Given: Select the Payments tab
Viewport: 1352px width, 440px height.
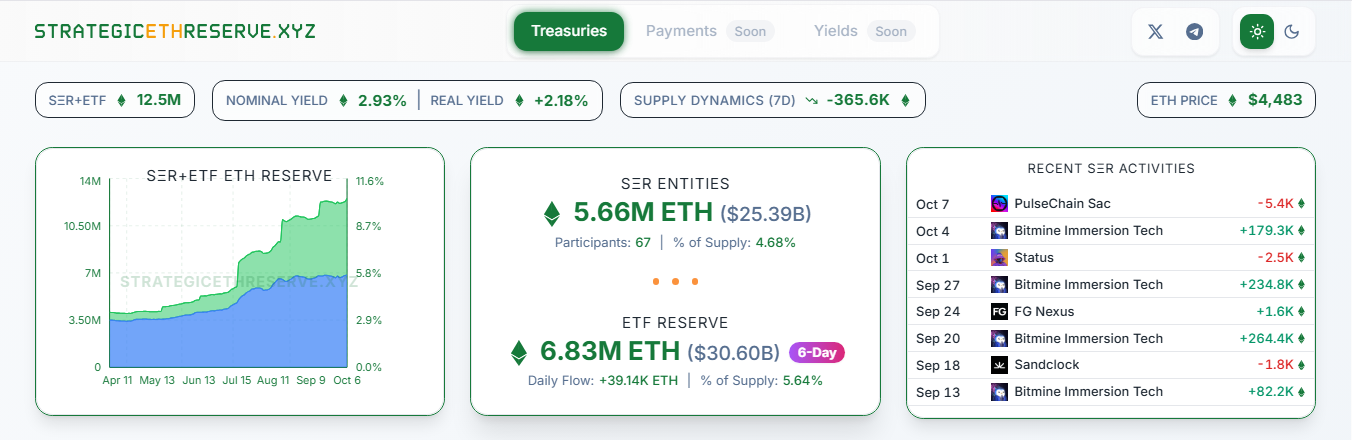Looking at the screenshot, I should pos(681,31).
